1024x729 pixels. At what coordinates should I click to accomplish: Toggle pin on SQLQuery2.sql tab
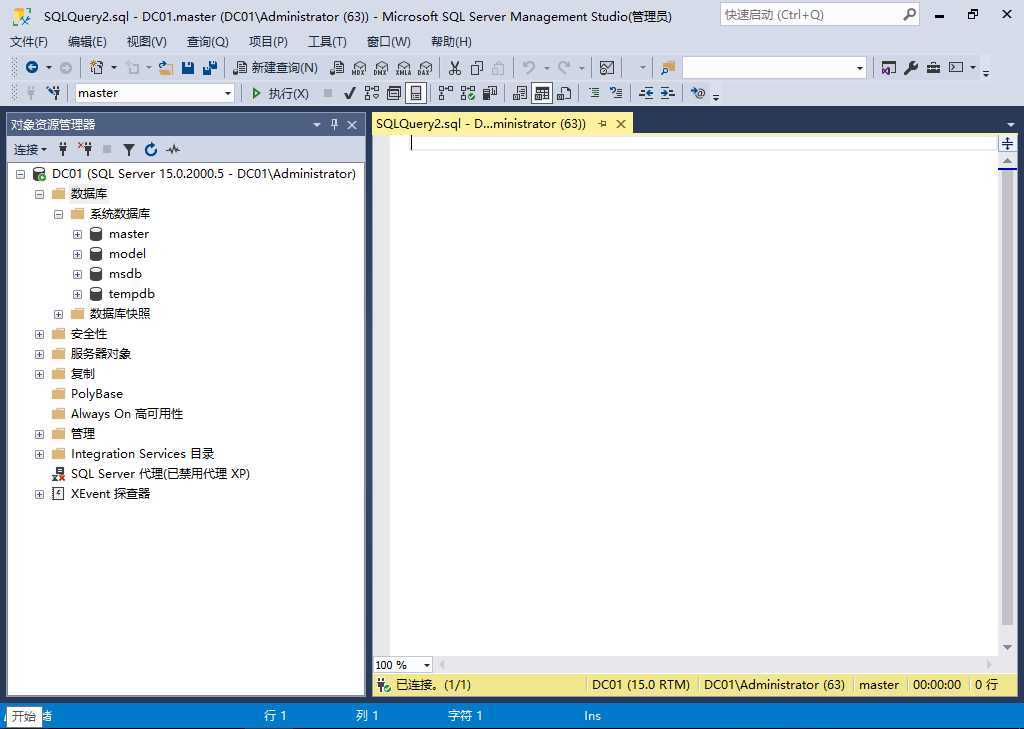602,123
